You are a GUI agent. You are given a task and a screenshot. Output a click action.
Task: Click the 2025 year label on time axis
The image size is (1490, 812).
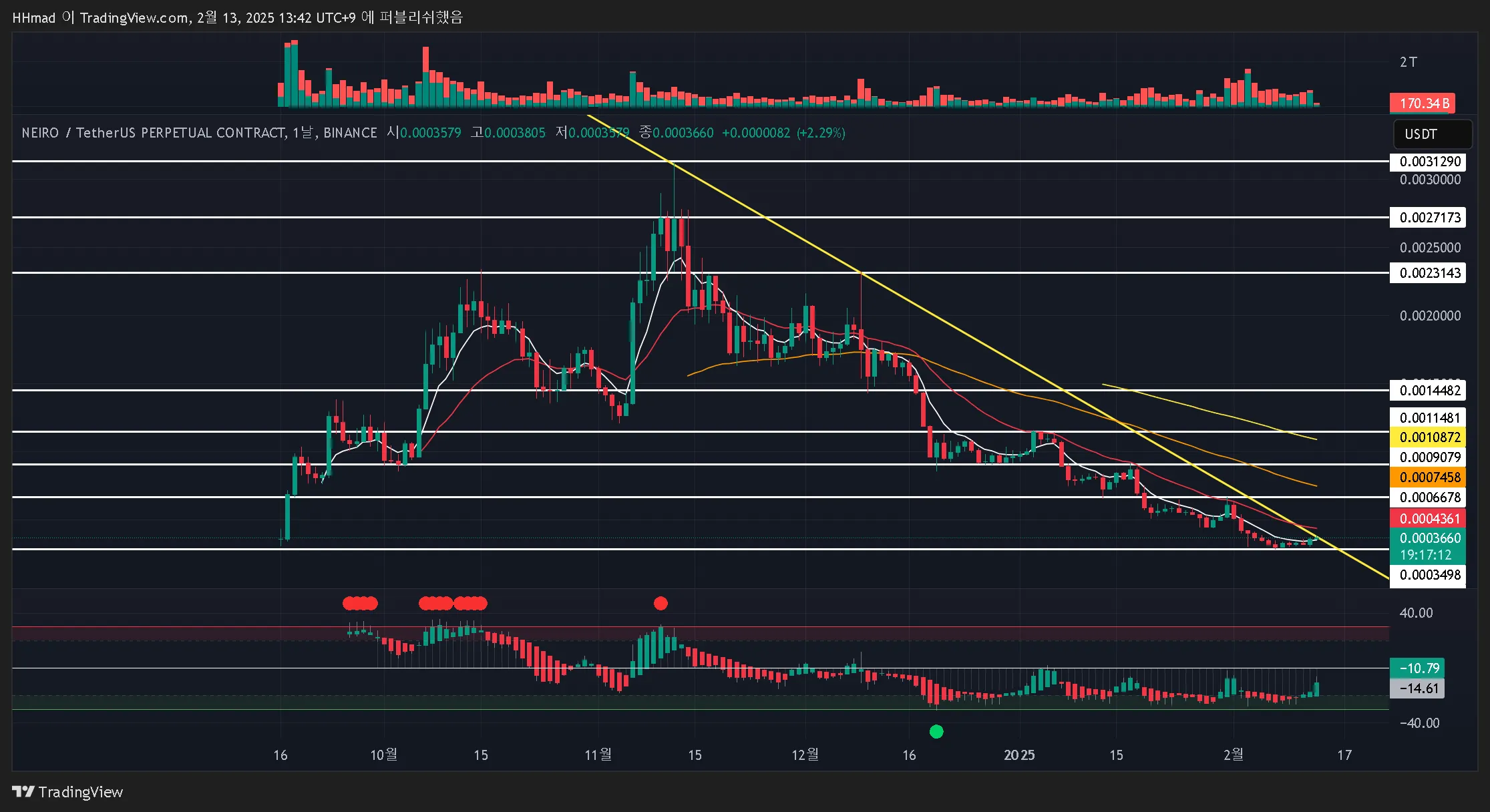(1019, 755)
